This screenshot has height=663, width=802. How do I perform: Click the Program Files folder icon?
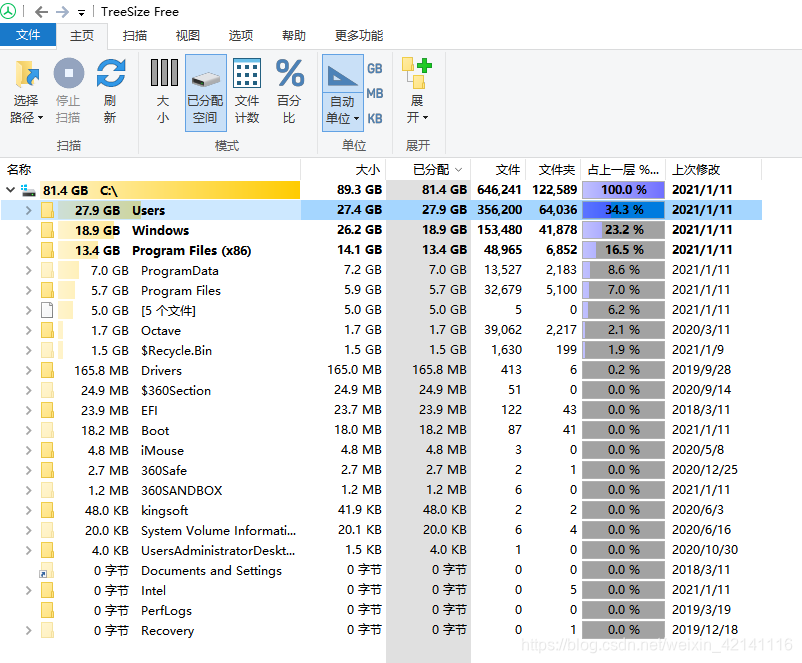tap(48, 290)
